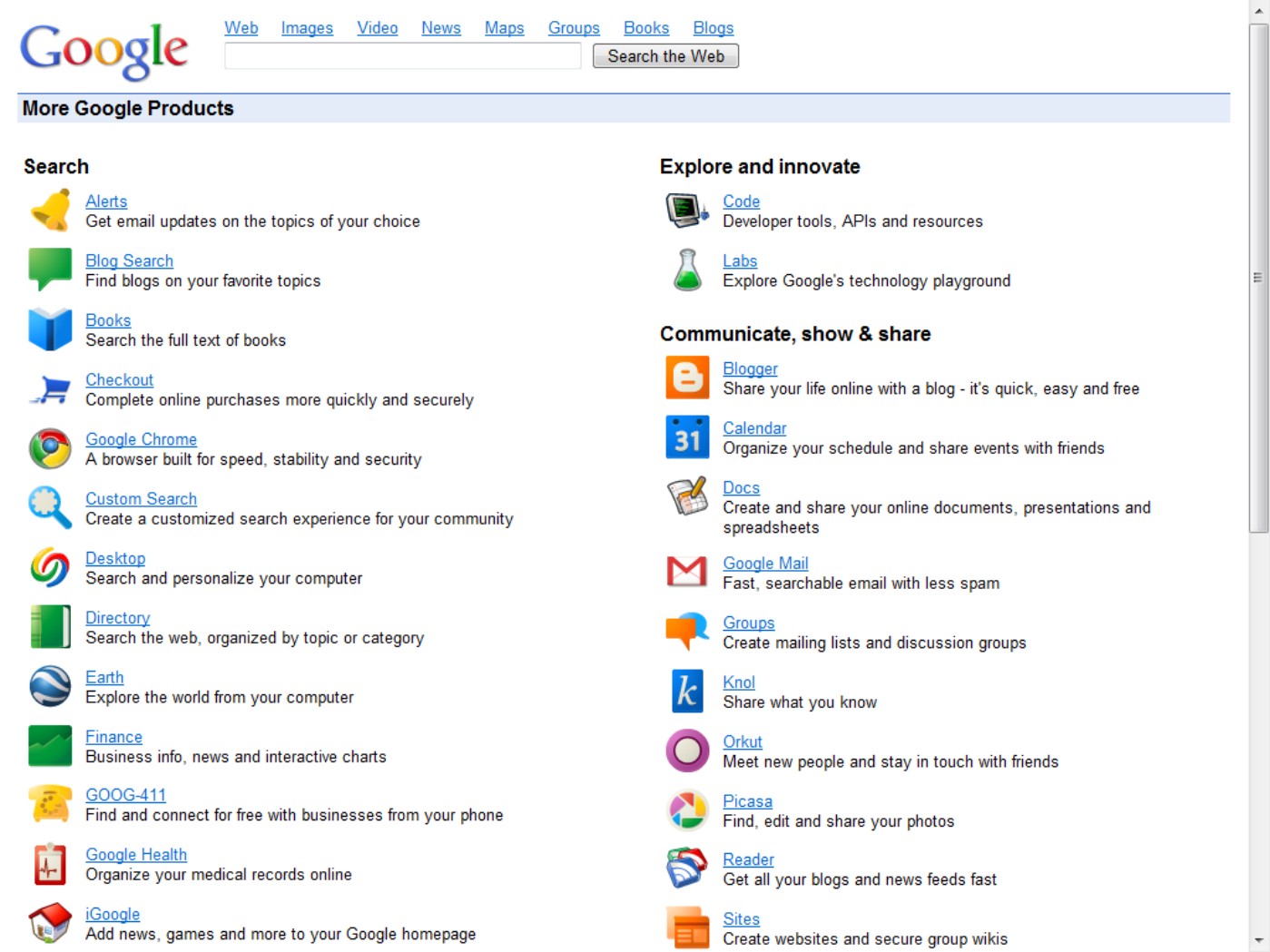This screenshot has height=952, width=1270.
Task: Click the Picasa pinwheel icon
Action: point(687,810)
